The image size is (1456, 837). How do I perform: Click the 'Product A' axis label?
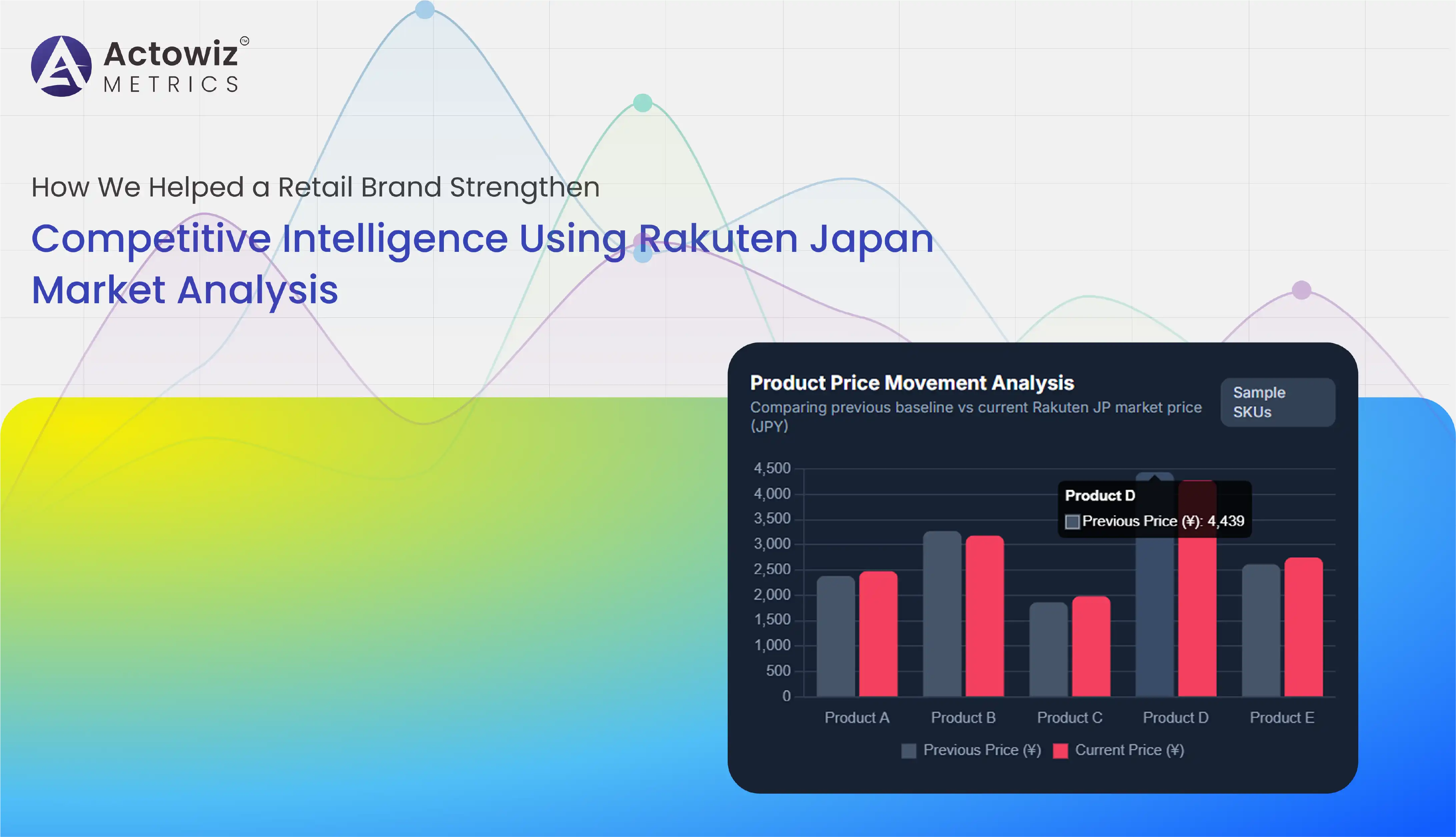857,718
